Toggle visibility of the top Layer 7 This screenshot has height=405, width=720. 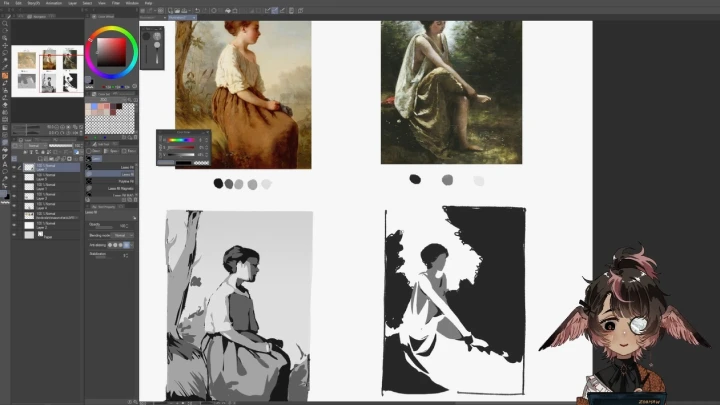click(x=14, y=166)
